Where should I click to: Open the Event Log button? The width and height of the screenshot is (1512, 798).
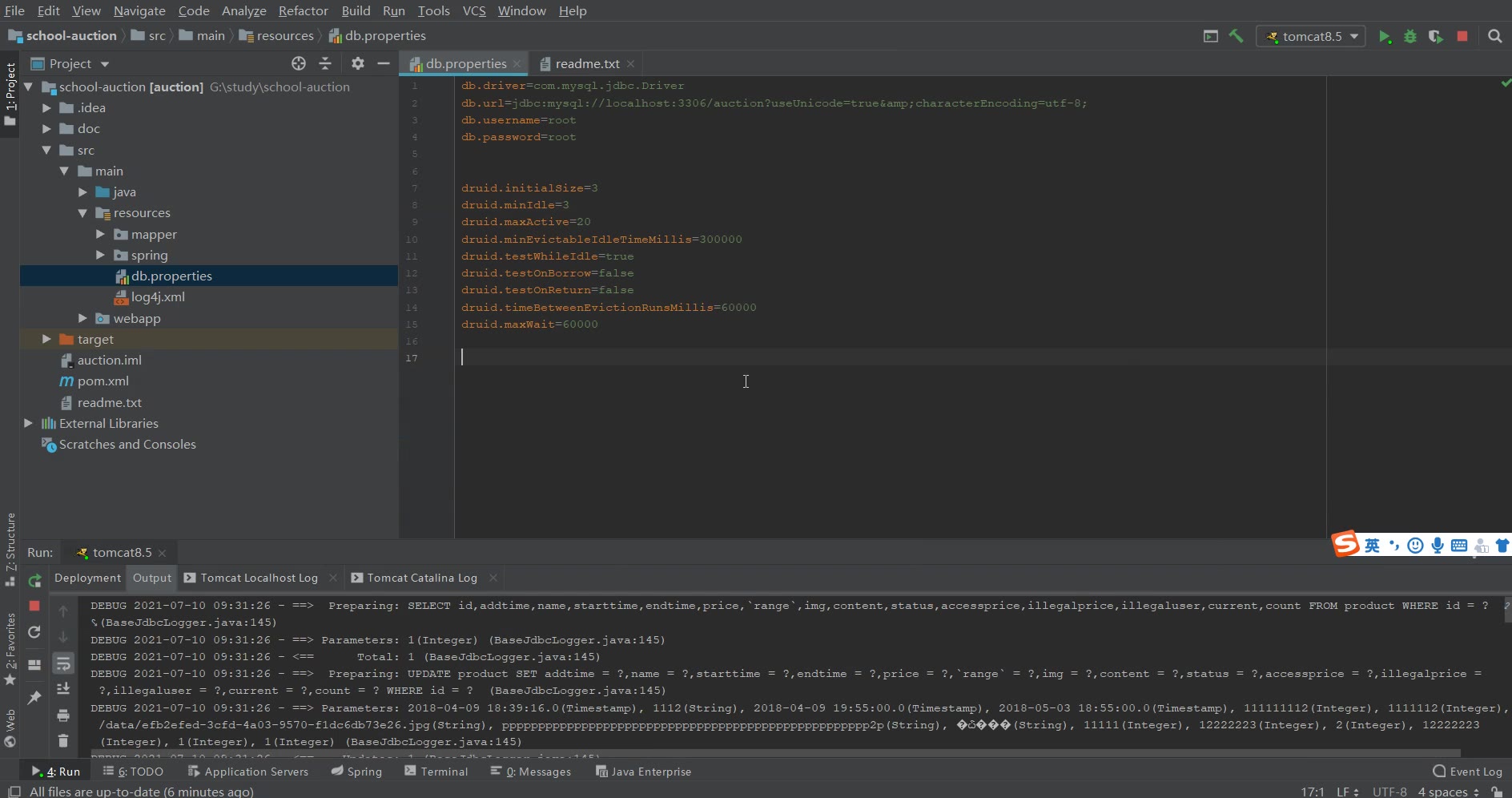[1467, 772]
